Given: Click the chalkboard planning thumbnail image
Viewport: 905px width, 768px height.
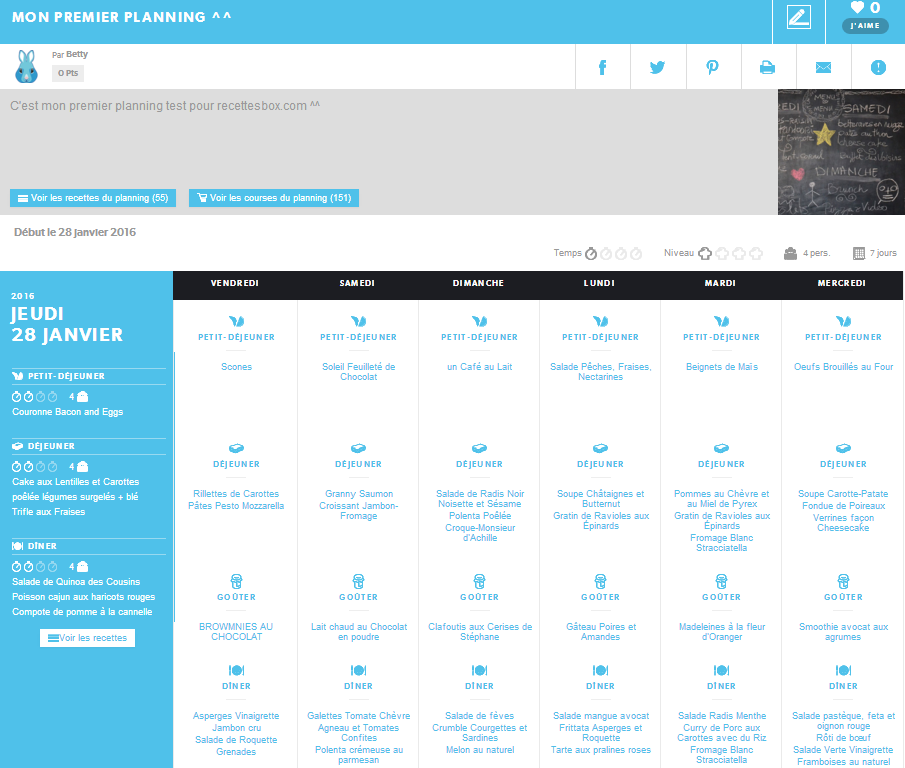Looking at the screenshot, I should (841, 152).
